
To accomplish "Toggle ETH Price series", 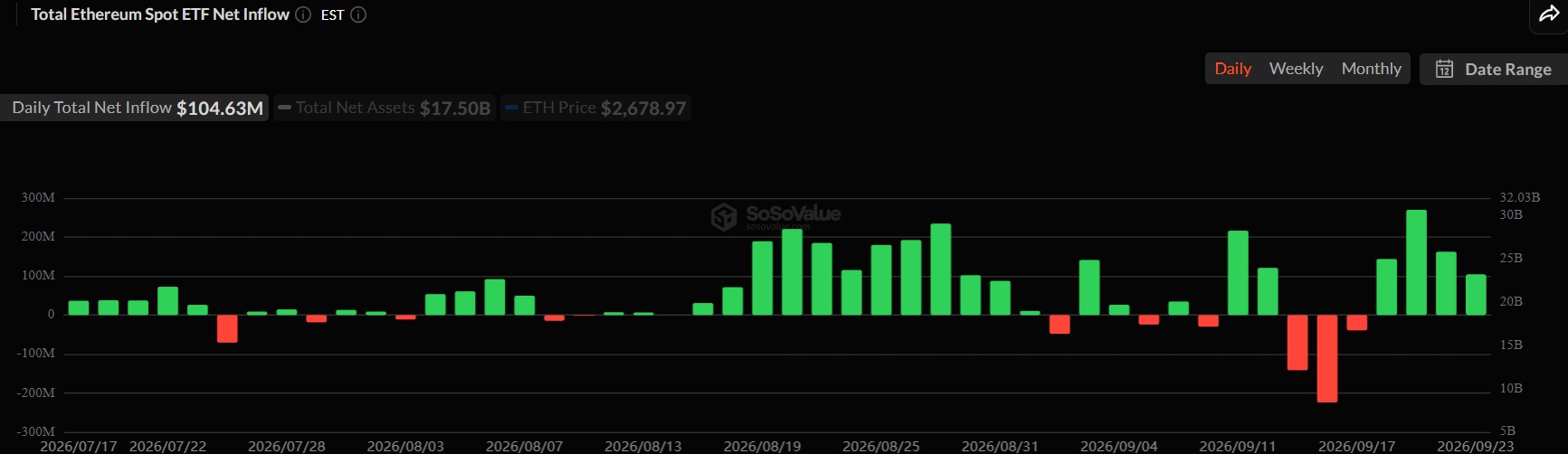I will (596, 108).
